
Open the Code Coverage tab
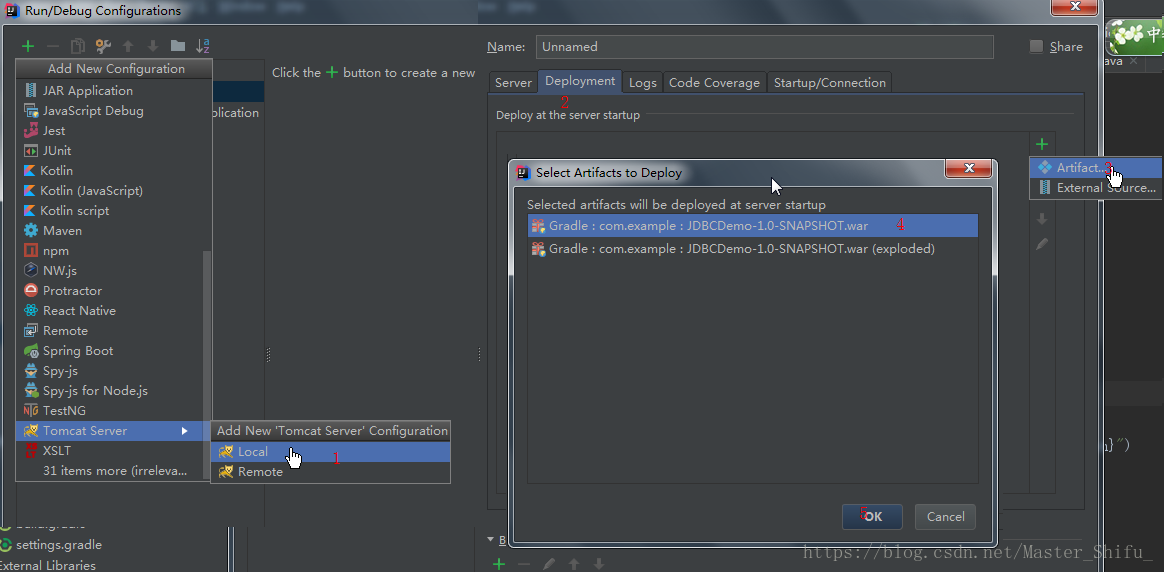click(x=714, y=82)
